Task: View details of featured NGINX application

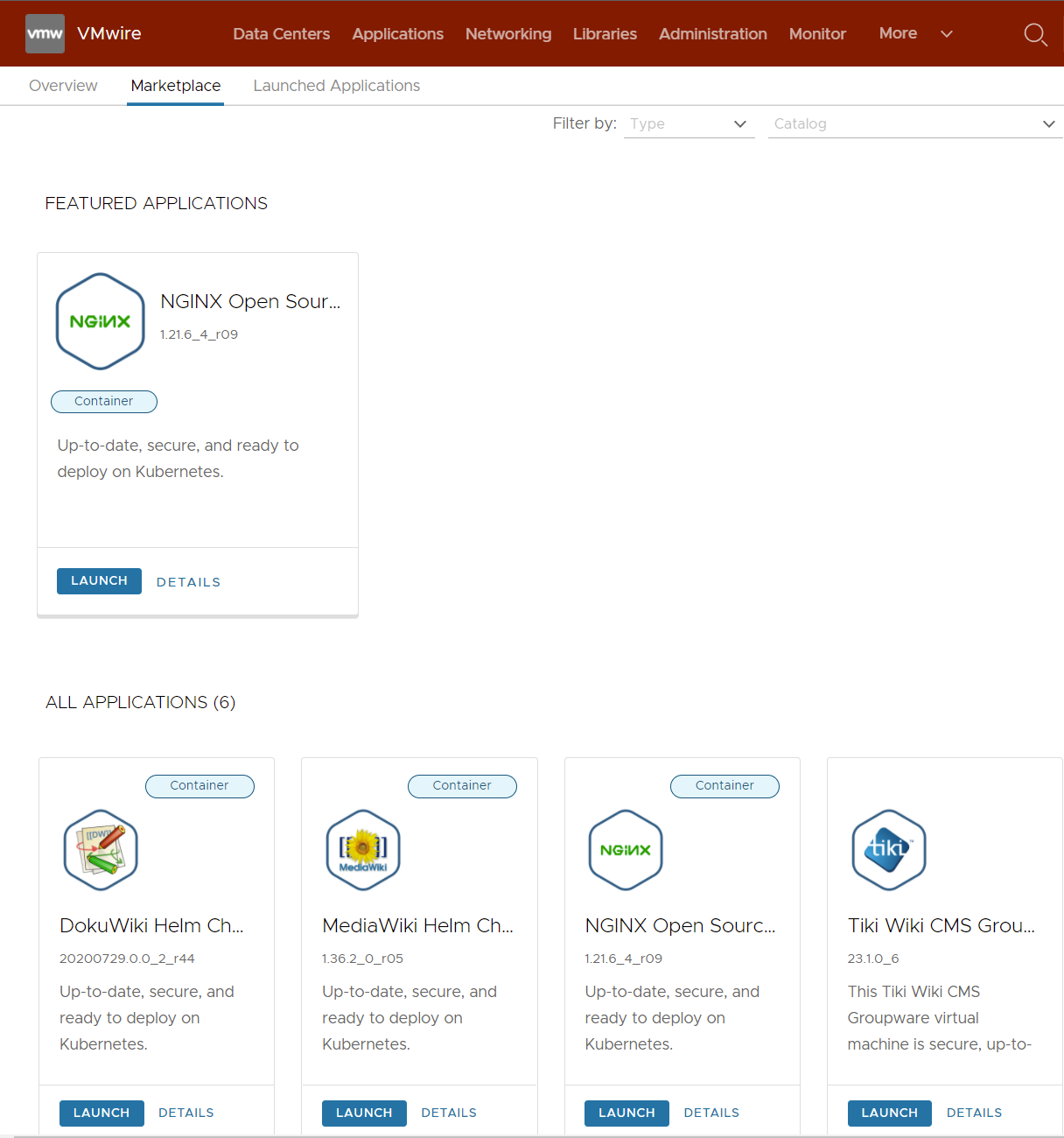Action: 188,582
